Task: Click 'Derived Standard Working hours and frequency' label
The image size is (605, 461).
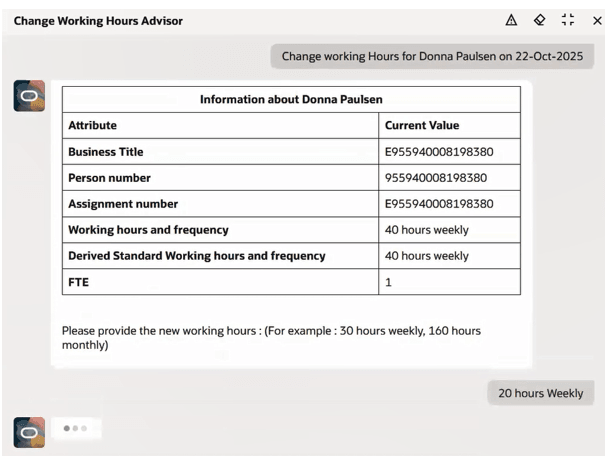Action: [x=197, y=256]
